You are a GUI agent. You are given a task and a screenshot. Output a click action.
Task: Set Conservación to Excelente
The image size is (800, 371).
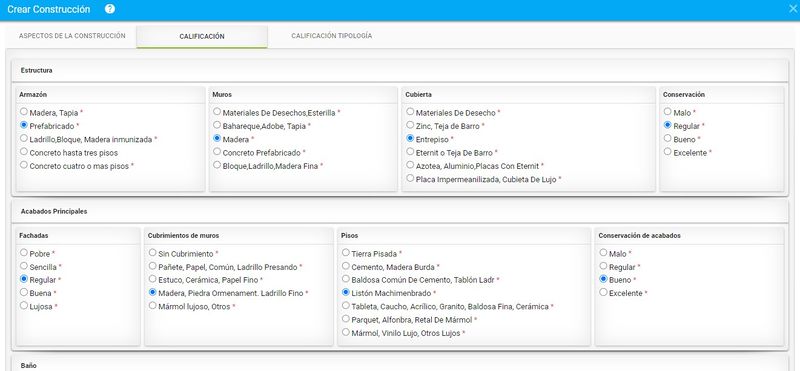668,152
